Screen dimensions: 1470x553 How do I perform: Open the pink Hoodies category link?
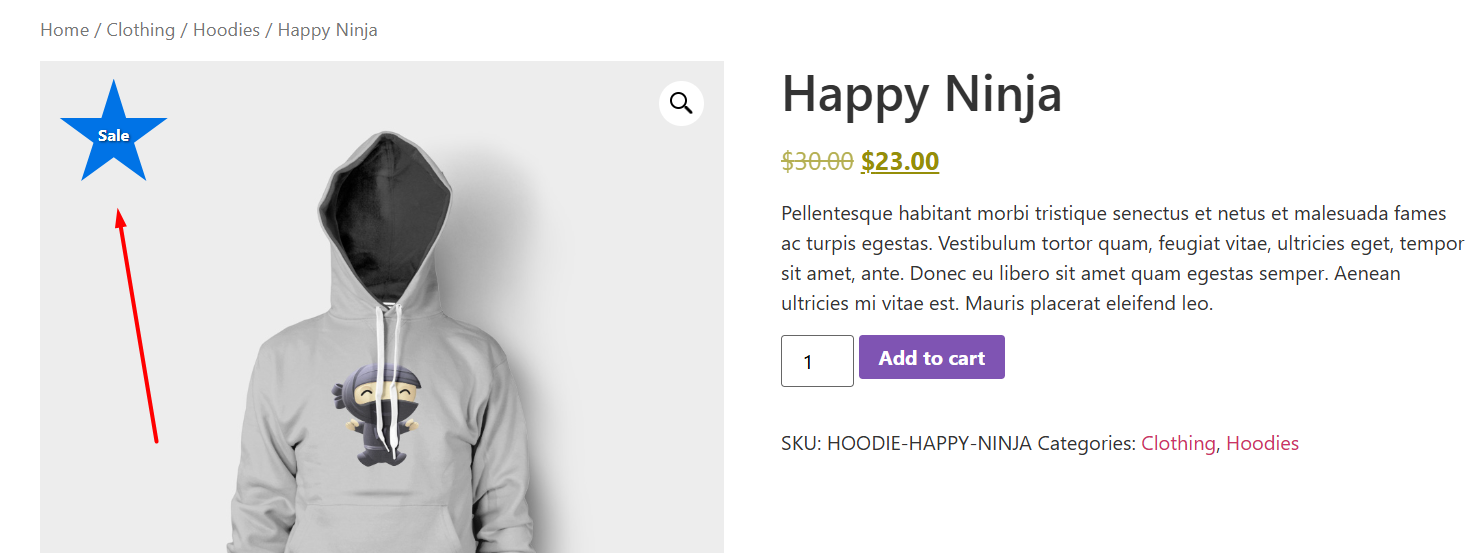1262,443
